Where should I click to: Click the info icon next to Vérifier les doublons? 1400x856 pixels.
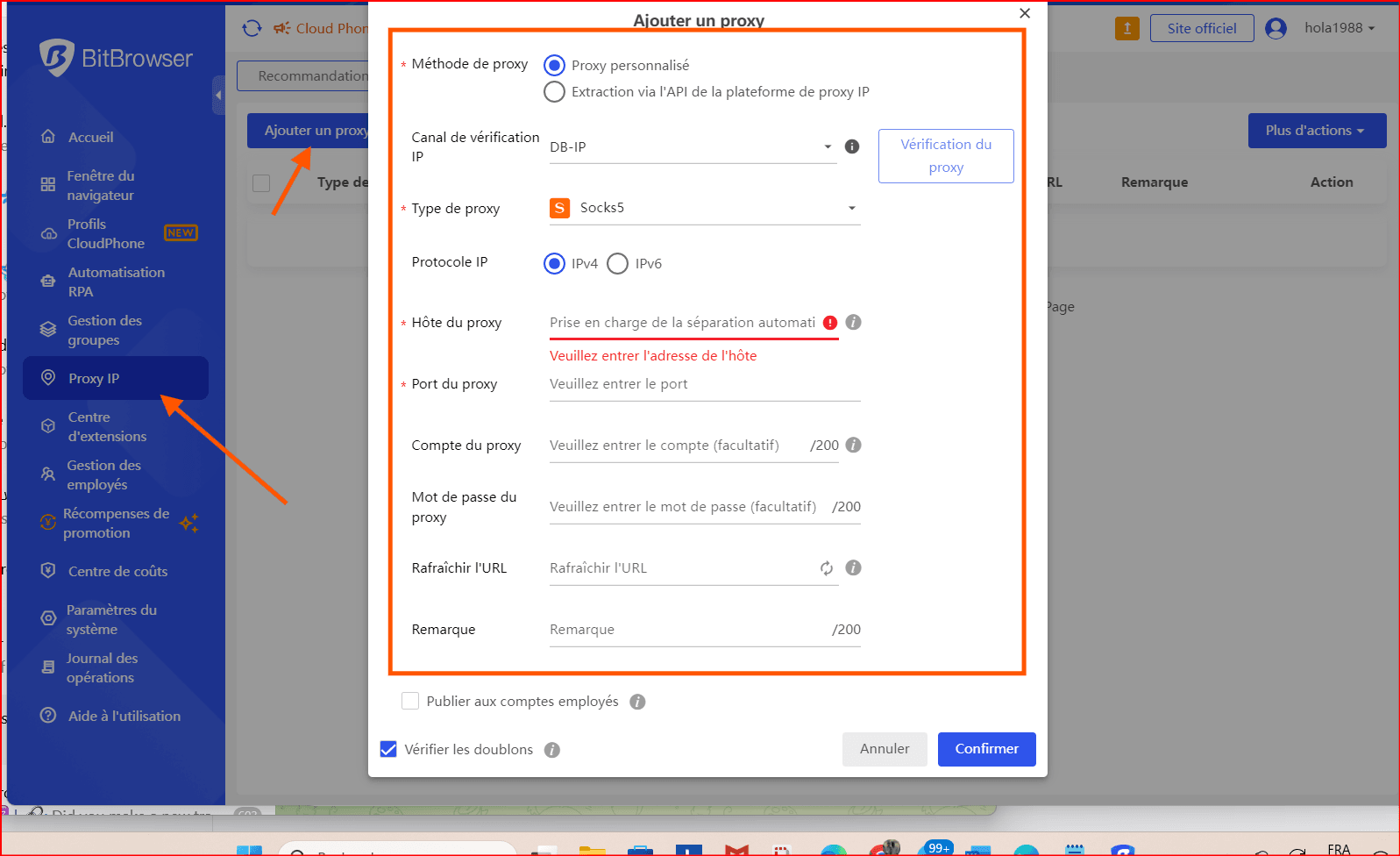[551, 750]
